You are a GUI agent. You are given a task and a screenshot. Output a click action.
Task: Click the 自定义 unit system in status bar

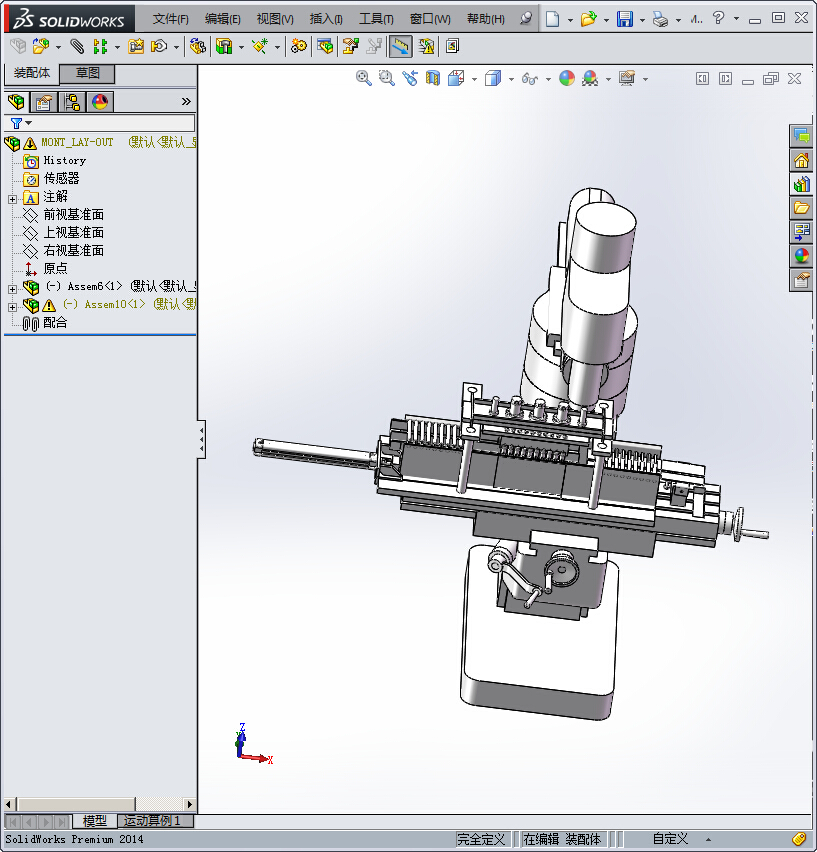coord(670,839)
